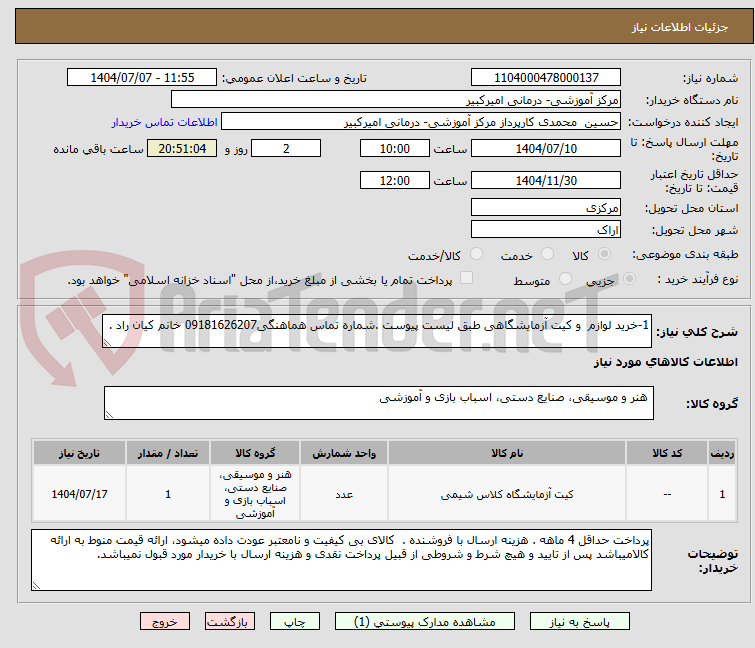This screenshot has width=755, height=648.
Task: Click the province field مرکزی
Action: pos(546,207)
